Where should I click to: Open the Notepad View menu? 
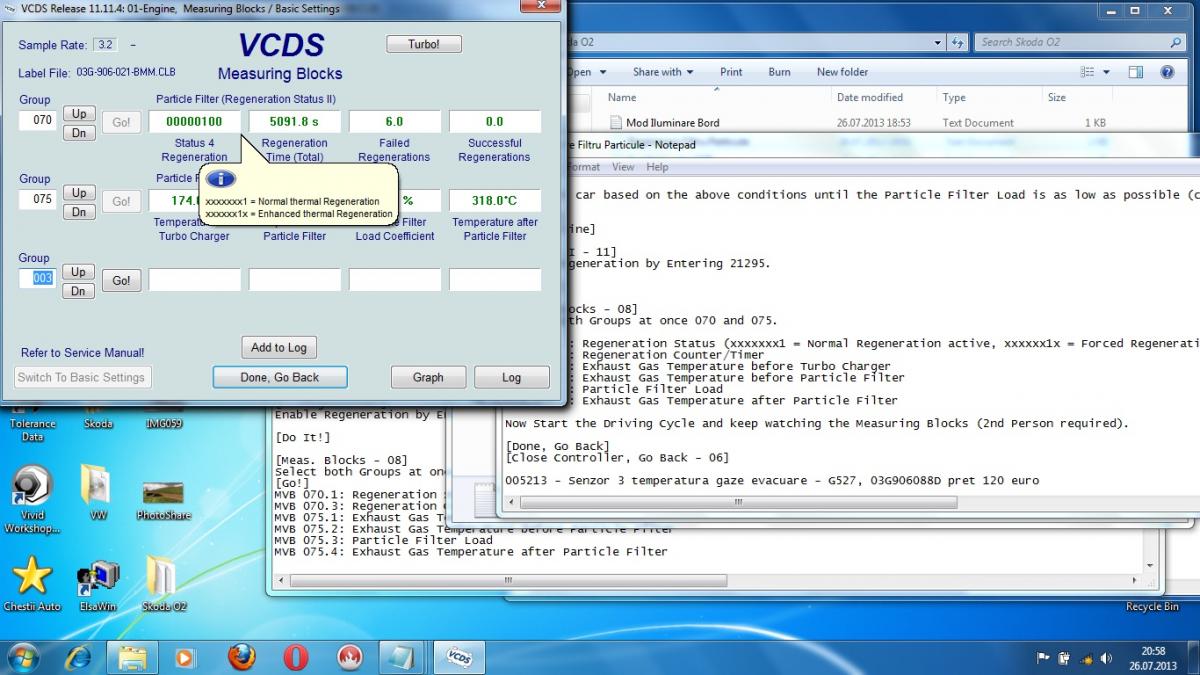click(x=623, y=167)
